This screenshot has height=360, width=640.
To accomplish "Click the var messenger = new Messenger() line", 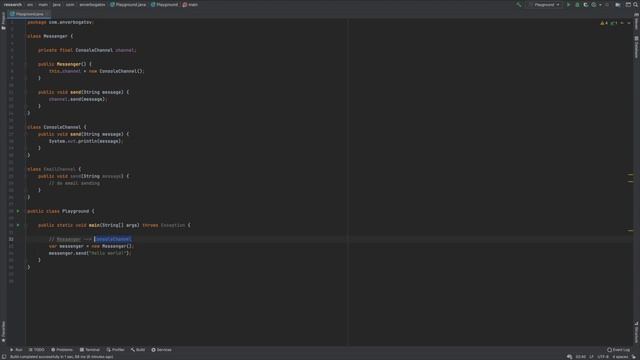I will (91, 246).
